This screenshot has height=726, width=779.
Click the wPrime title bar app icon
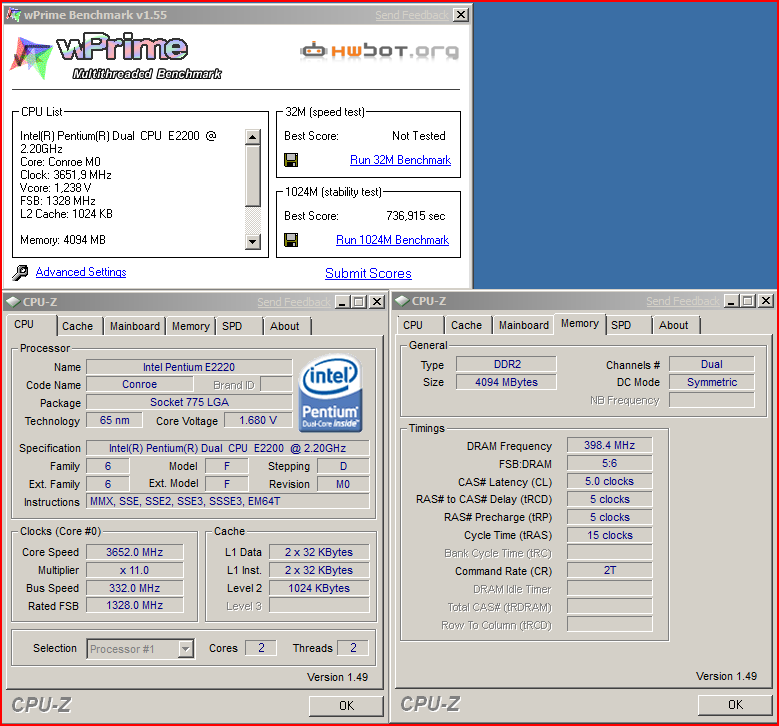(x=12, y=14)
